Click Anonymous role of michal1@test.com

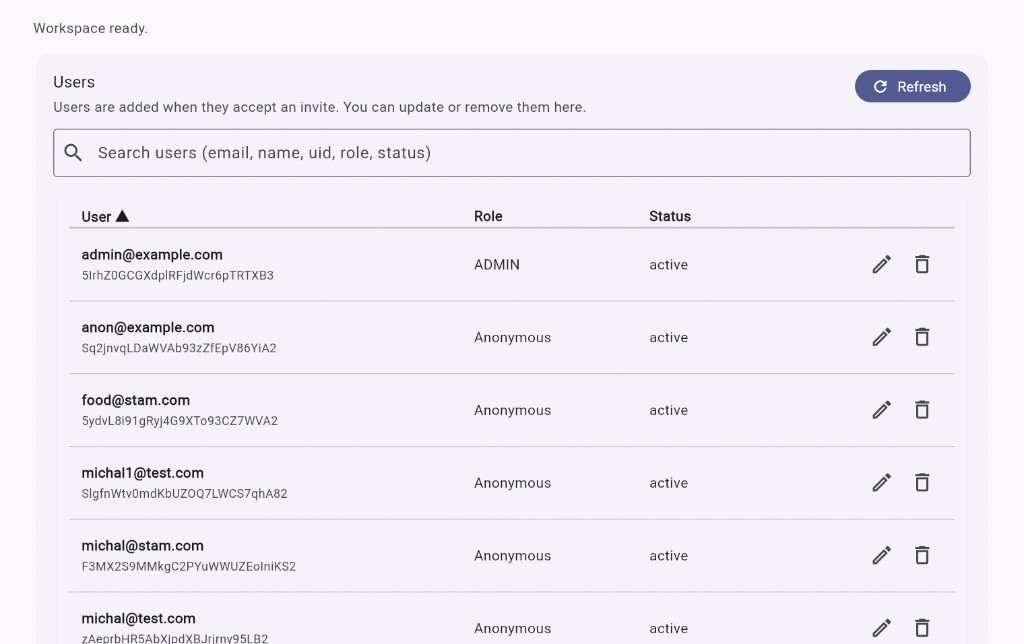513,483
